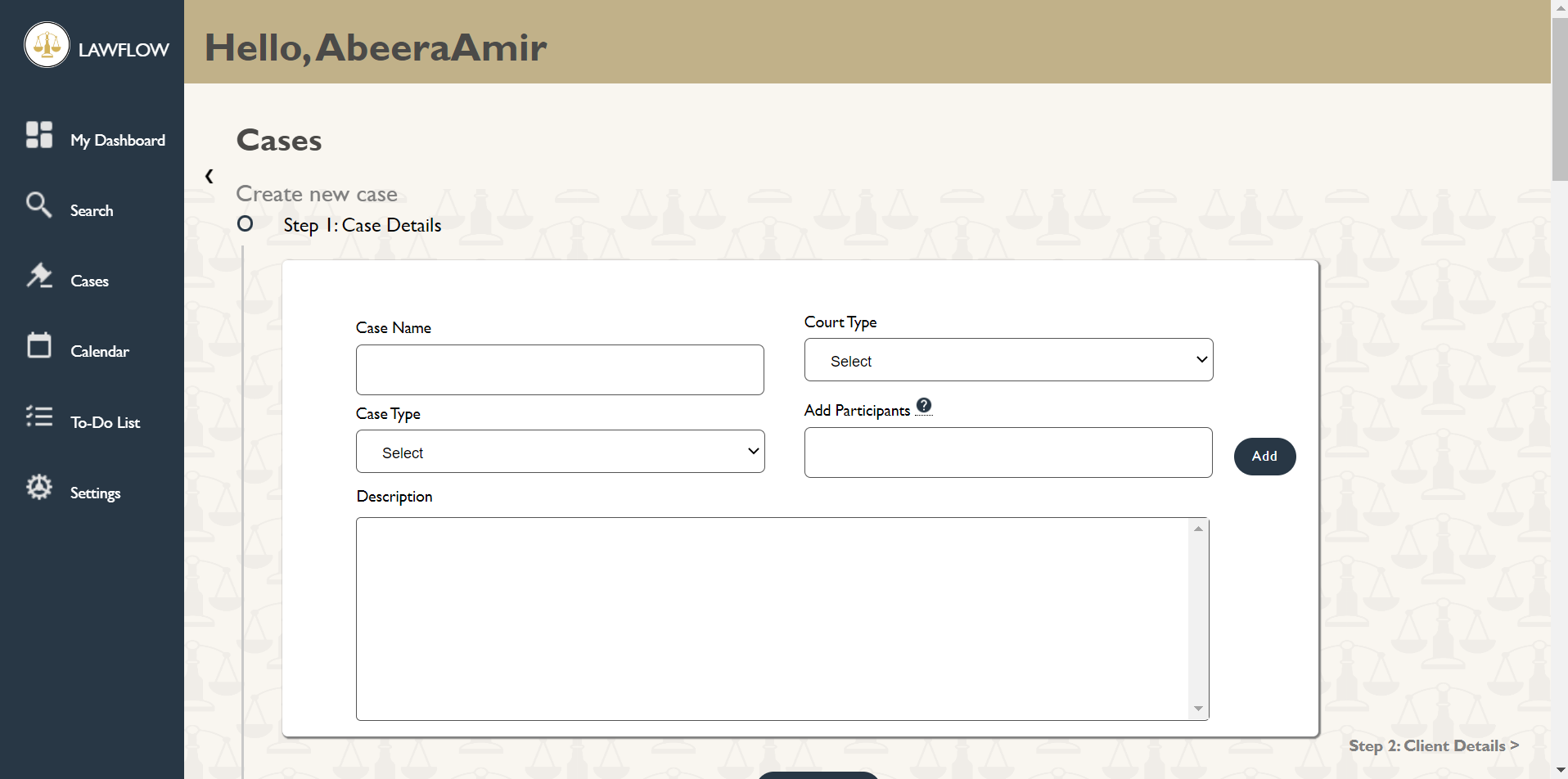Open the Case Type dropdown

coord(560,451)
